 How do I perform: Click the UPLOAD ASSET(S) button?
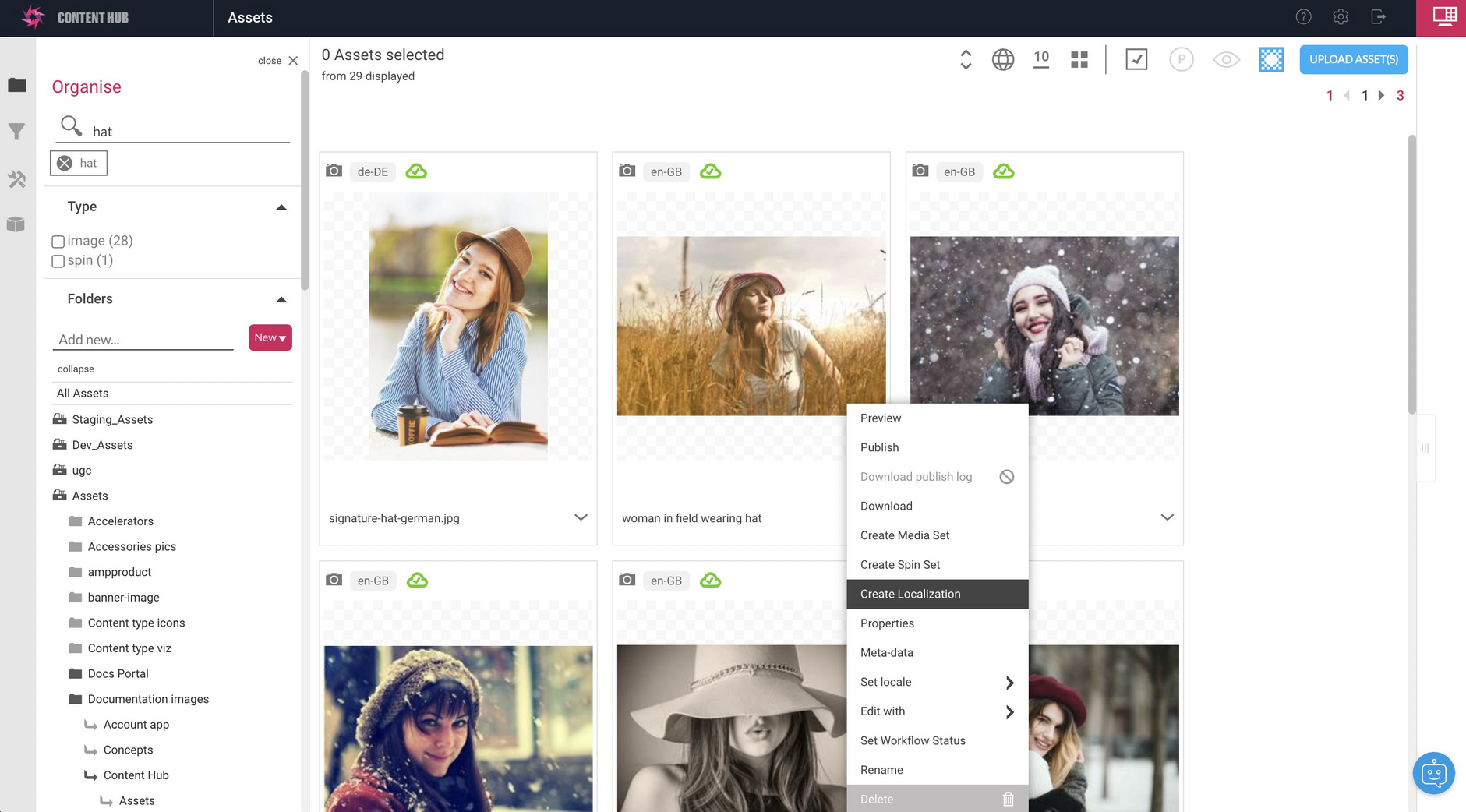pyautogui.click(x=1354, y=59)
